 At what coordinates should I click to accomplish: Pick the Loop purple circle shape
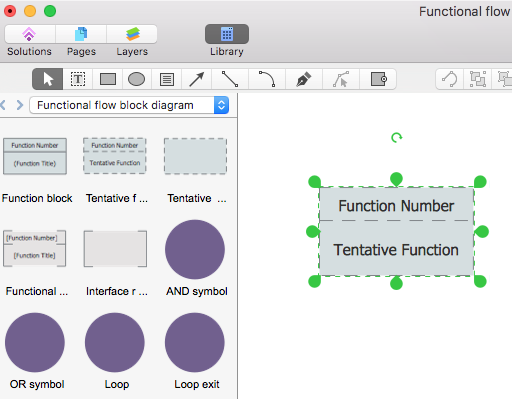pos(115,342)
